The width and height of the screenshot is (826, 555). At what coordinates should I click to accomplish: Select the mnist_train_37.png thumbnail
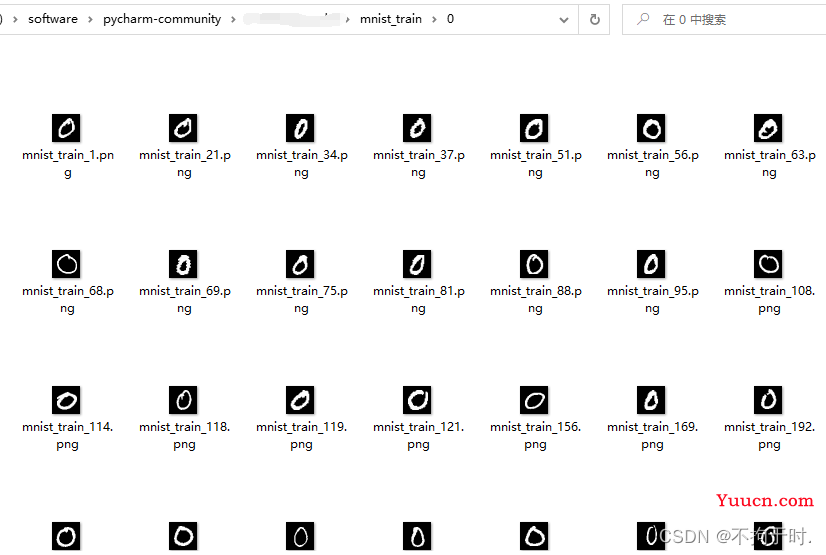[x=417, y=128]
